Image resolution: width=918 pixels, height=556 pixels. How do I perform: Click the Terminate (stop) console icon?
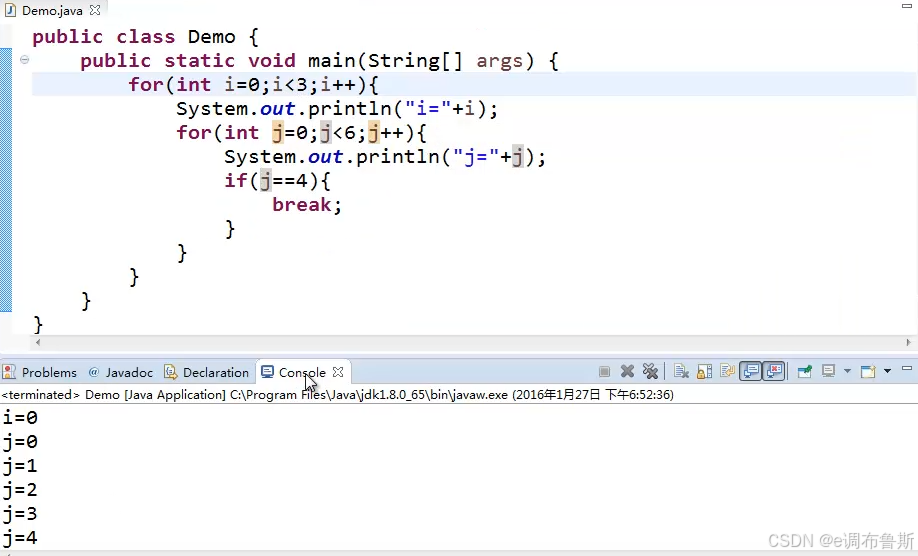[x=605, y=372]
